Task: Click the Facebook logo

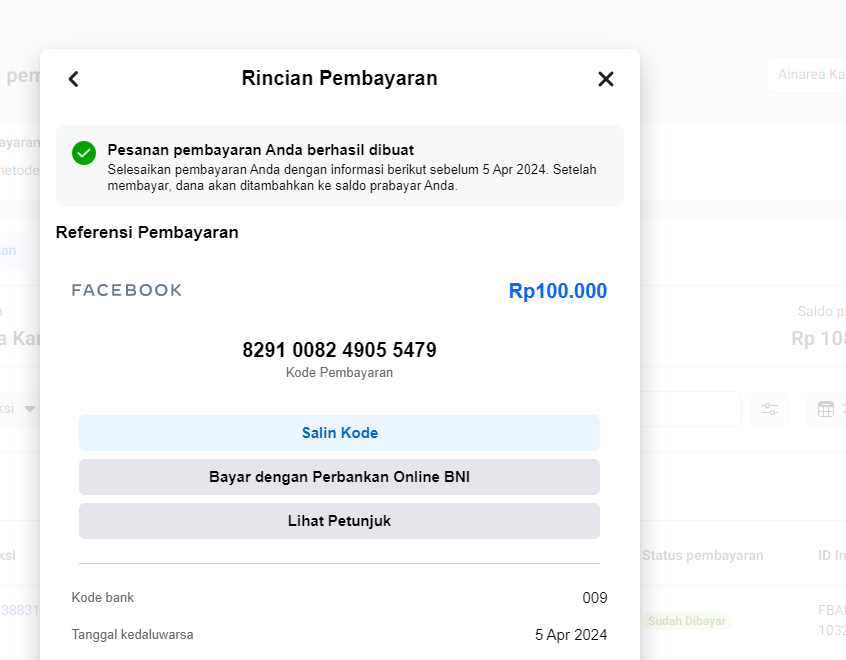Action: click(127, 291)
